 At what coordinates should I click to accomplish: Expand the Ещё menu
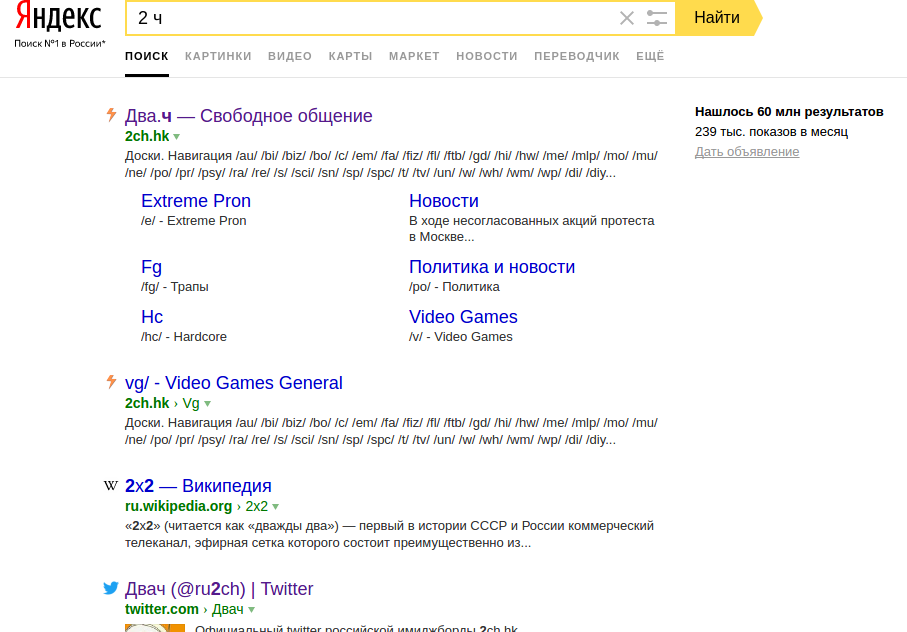coord(650,56)
